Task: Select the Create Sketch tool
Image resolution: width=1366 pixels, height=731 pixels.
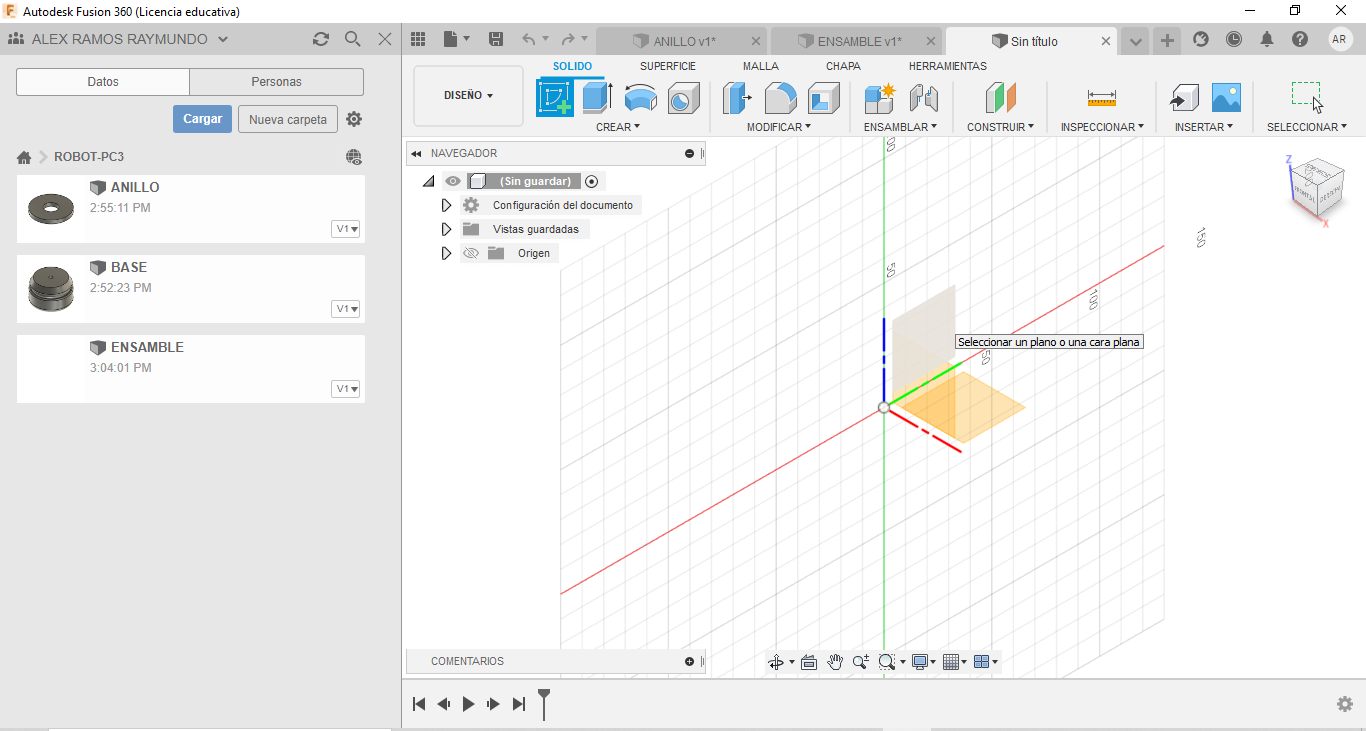Action: click(x=556, y=98)
